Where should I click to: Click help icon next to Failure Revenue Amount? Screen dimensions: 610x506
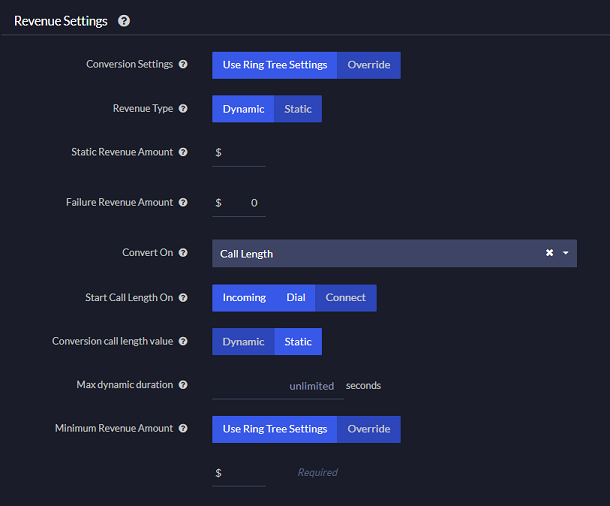[x=183, y=202]
